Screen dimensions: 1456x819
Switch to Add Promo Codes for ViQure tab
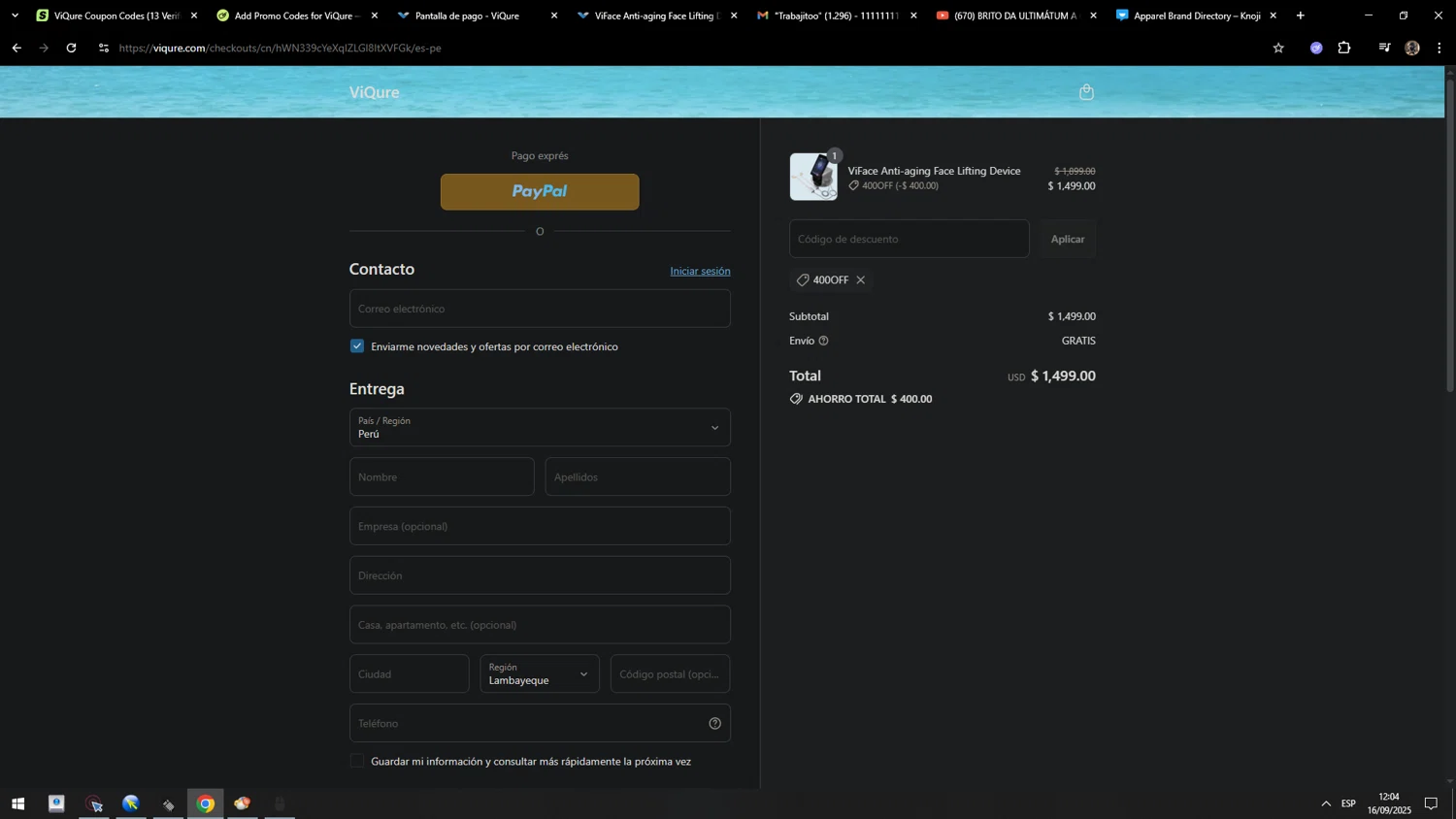(295, 16)
